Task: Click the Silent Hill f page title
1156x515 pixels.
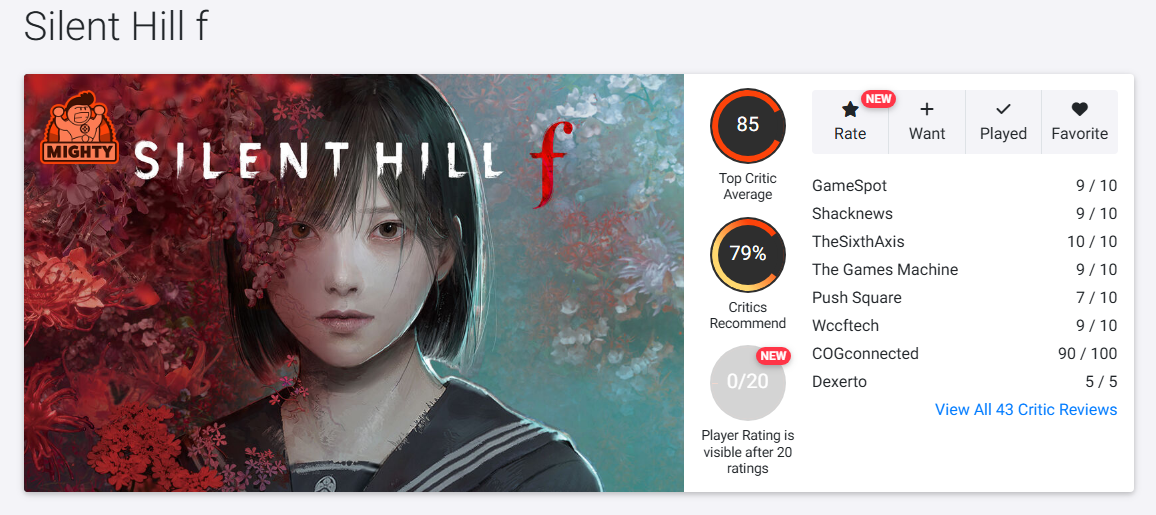Action: point(116,28)
